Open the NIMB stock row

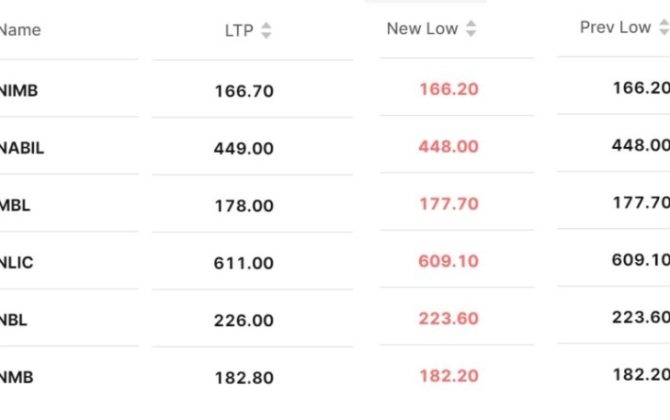pyautogui.click(x=19, y=90)
